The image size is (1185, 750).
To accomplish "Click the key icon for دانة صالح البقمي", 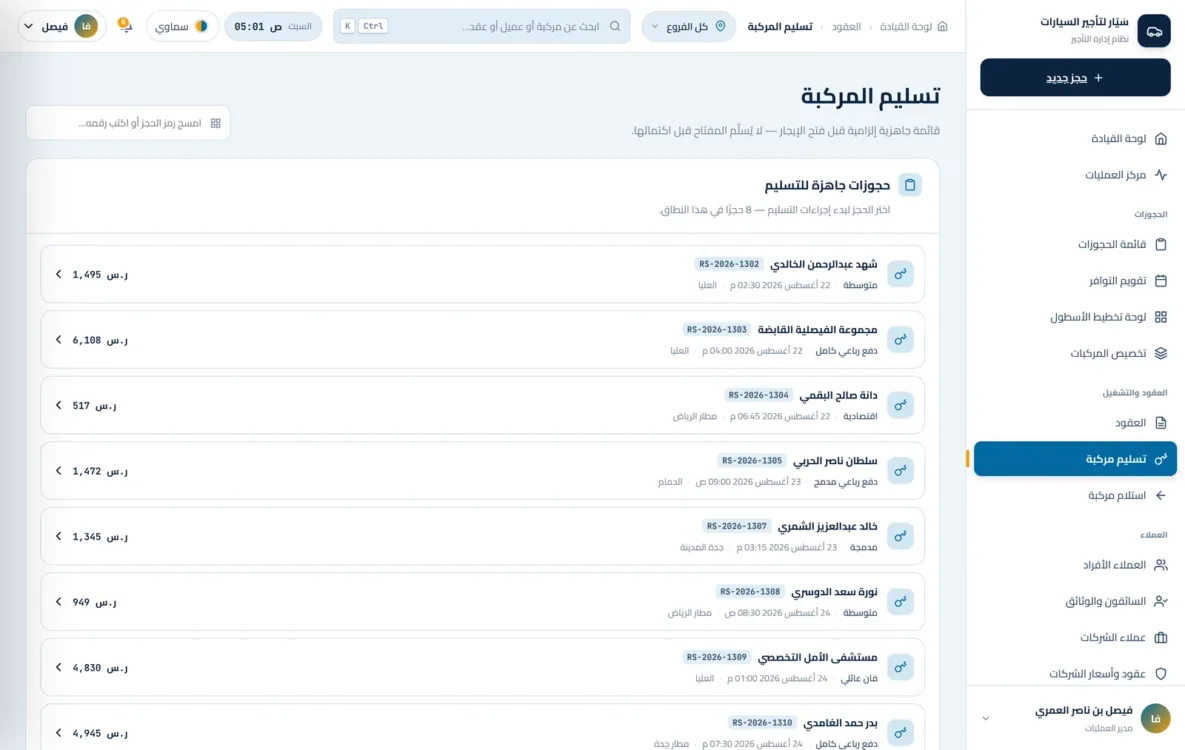I will pos(900,405).
